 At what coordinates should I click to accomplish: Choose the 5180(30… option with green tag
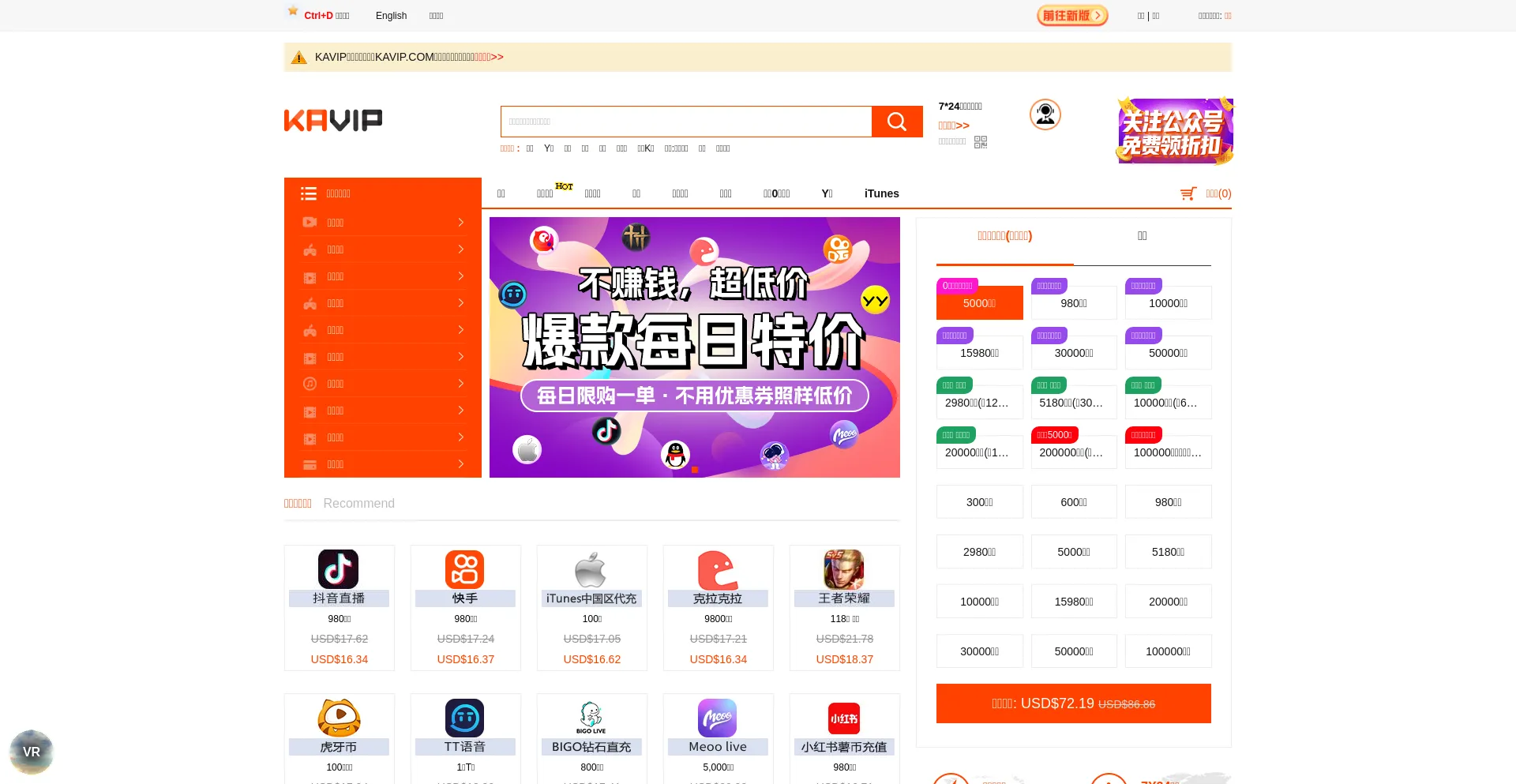click(x=1074, y=403)
